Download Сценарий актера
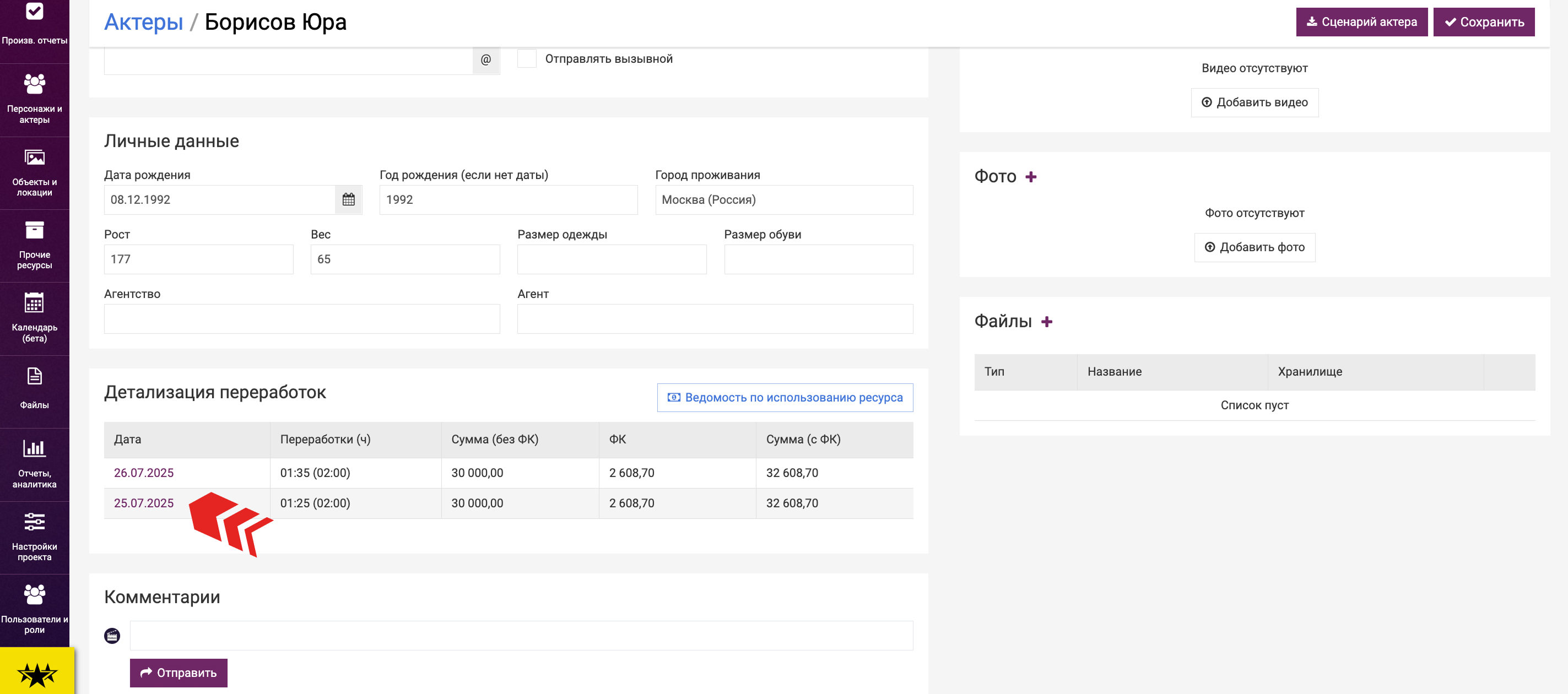The image size is (1568, 694). coord(1361,22)
